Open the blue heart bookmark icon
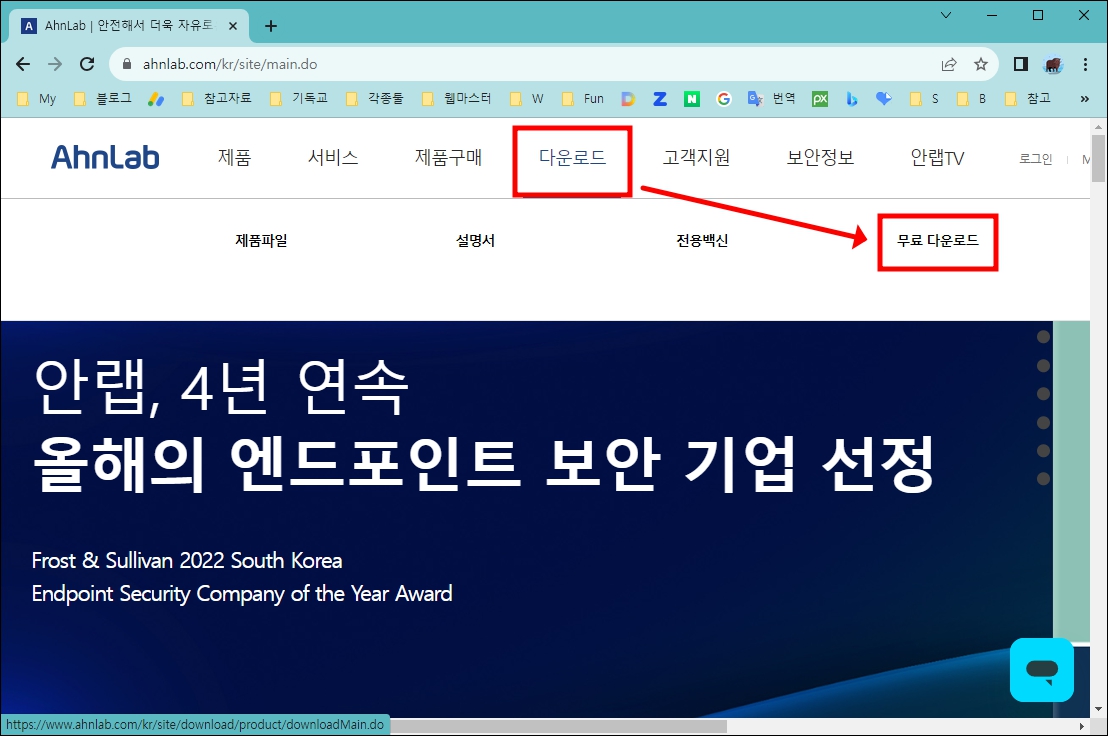The image size is (1108, 736). (883, 99)
